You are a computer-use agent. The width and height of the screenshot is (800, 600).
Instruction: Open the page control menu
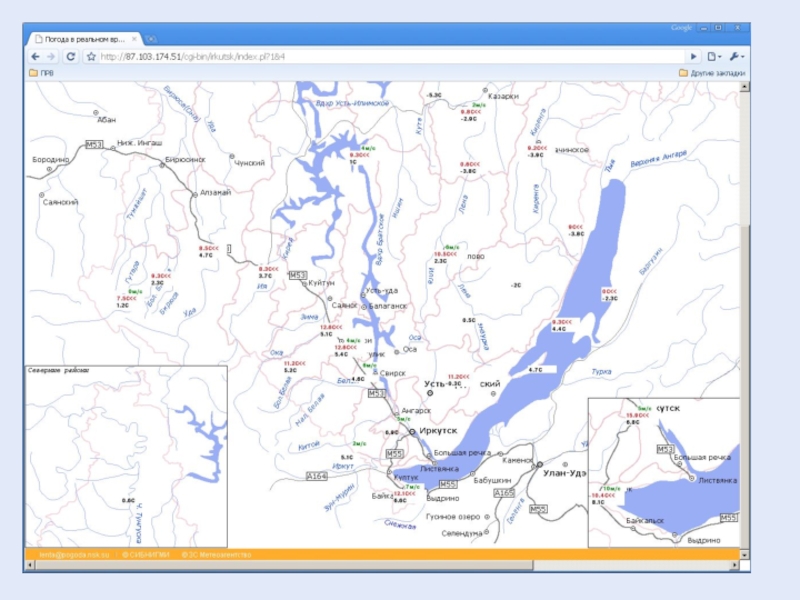(x=714, y=57)
